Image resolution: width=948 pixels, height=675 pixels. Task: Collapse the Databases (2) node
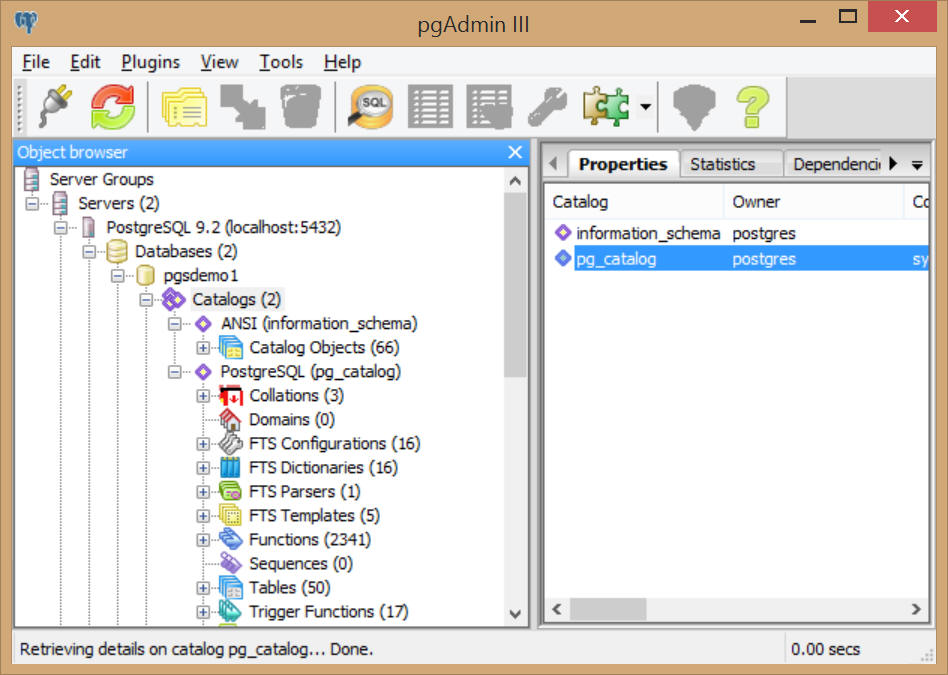point(89,252)
